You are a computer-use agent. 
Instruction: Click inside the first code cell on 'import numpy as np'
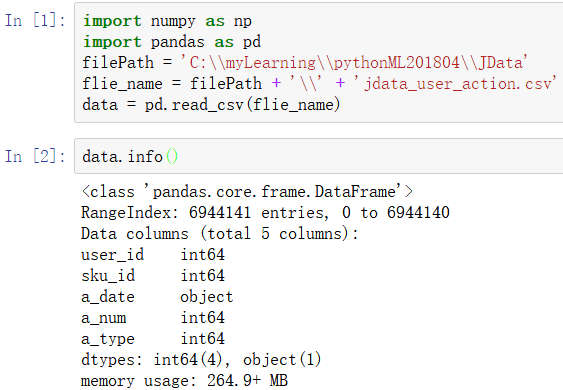167,21
